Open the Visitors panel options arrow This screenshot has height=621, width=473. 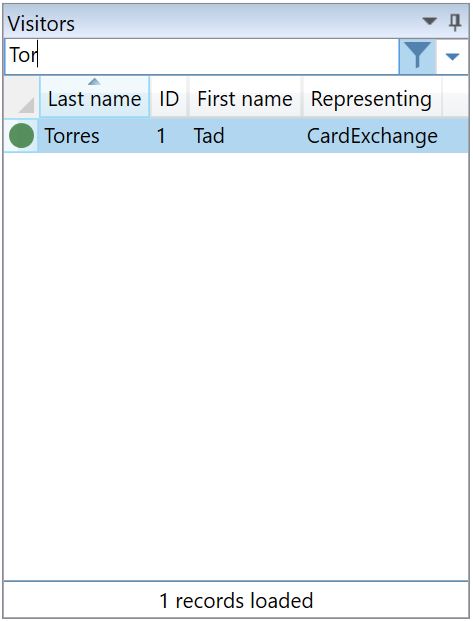pos(429,21)
